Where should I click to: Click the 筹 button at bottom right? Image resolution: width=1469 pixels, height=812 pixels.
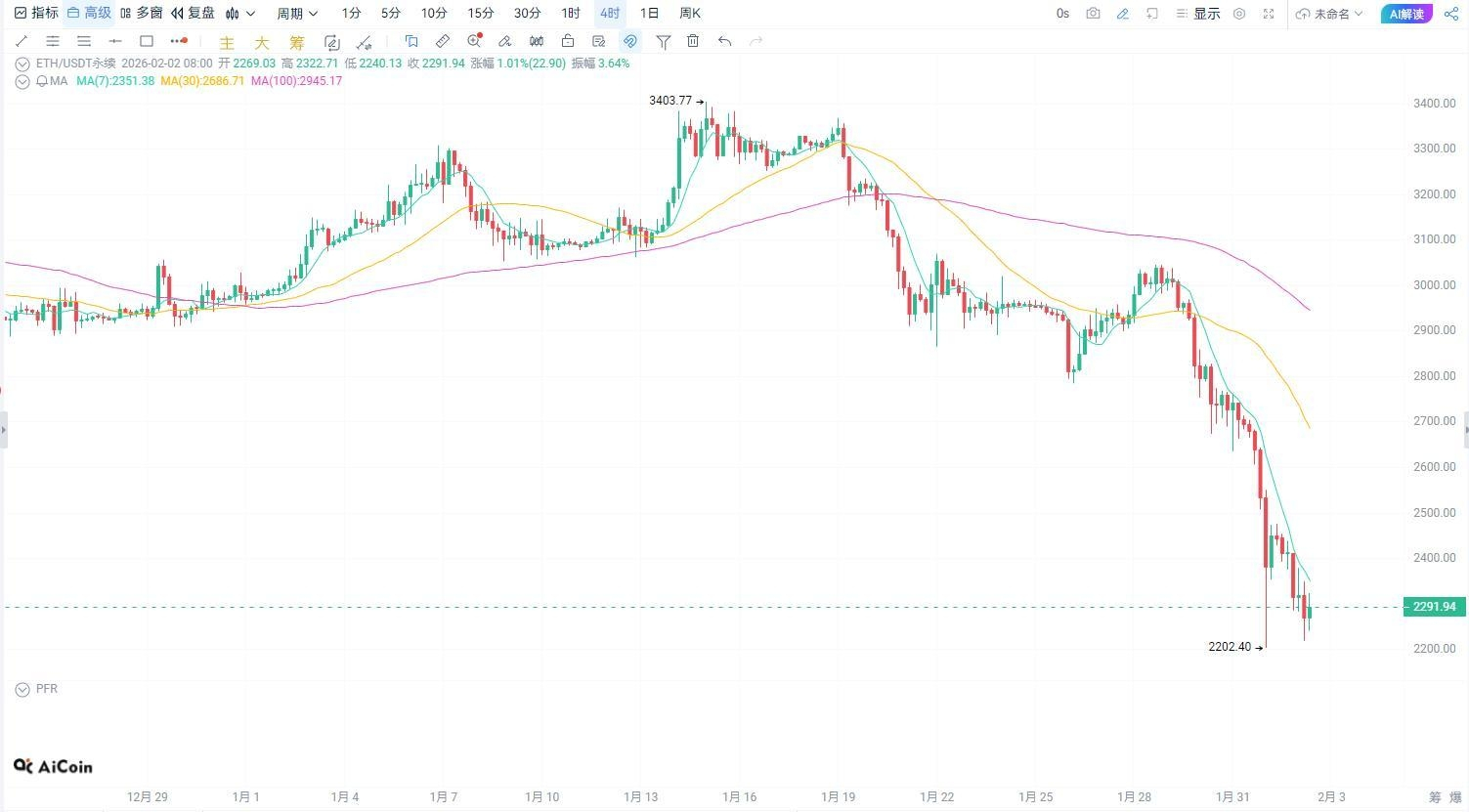pyautogui.click(x=1435, y=797)
